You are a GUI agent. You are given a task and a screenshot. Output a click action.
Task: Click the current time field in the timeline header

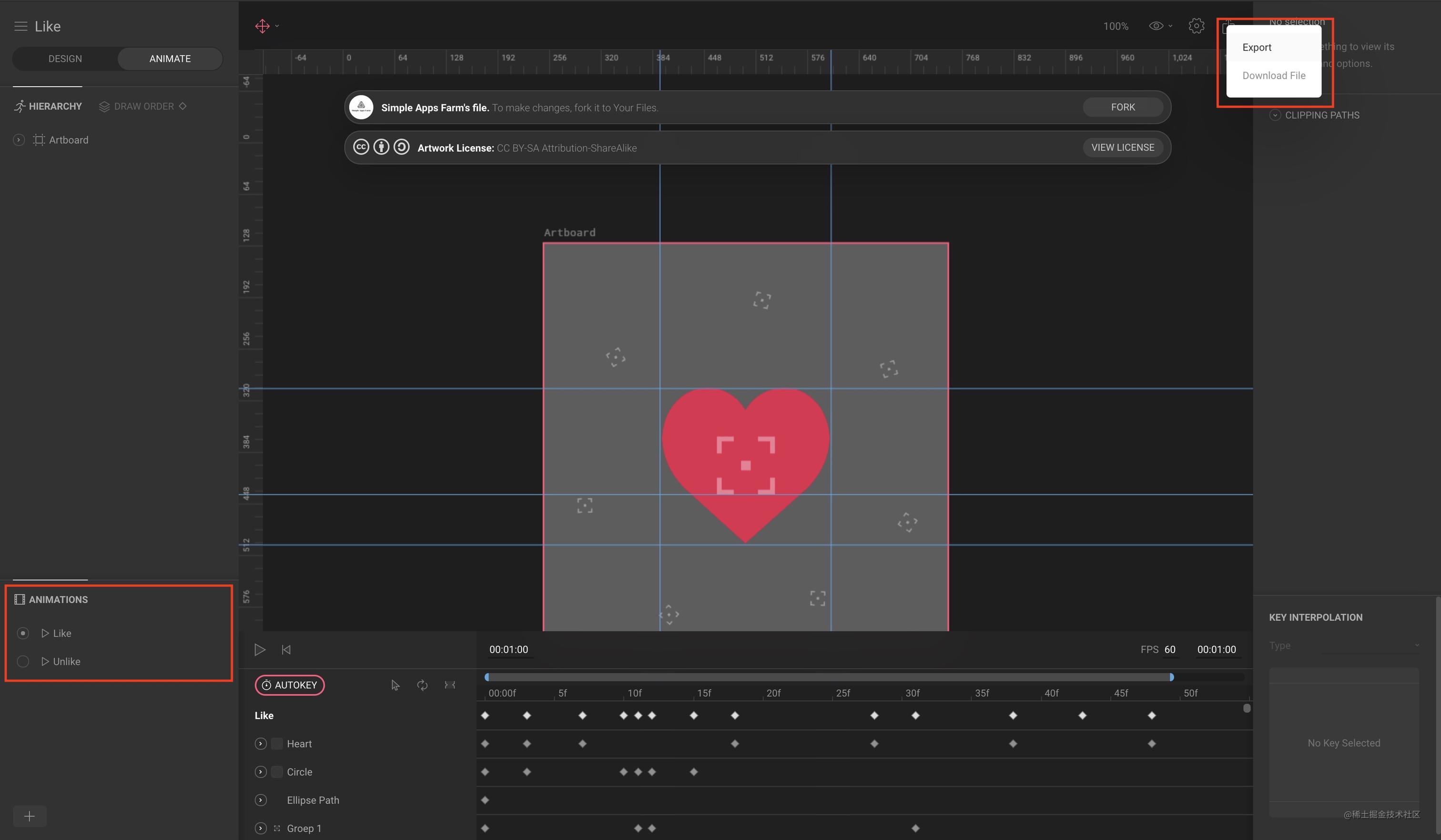509,649
